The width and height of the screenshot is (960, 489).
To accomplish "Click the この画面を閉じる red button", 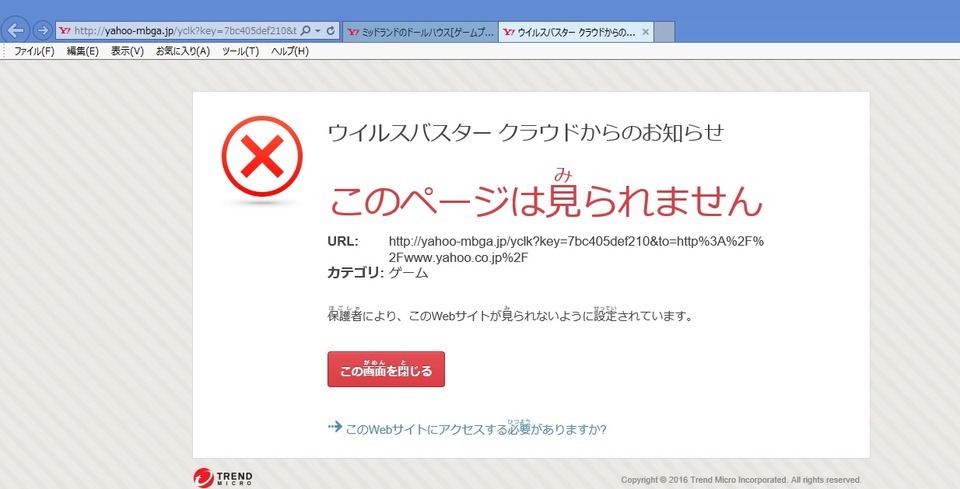I will tap(386, 369).
